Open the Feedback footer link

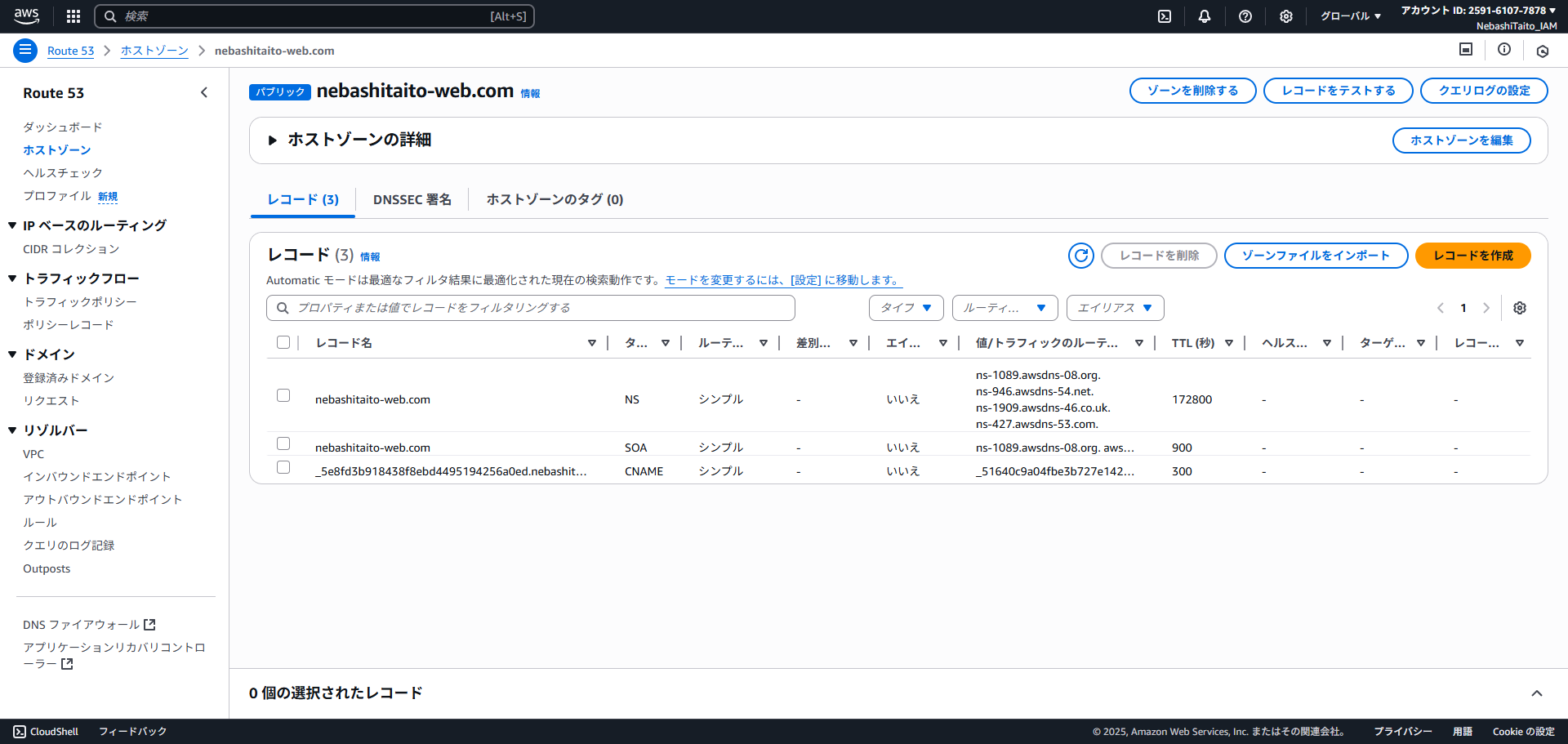[132, 732]
